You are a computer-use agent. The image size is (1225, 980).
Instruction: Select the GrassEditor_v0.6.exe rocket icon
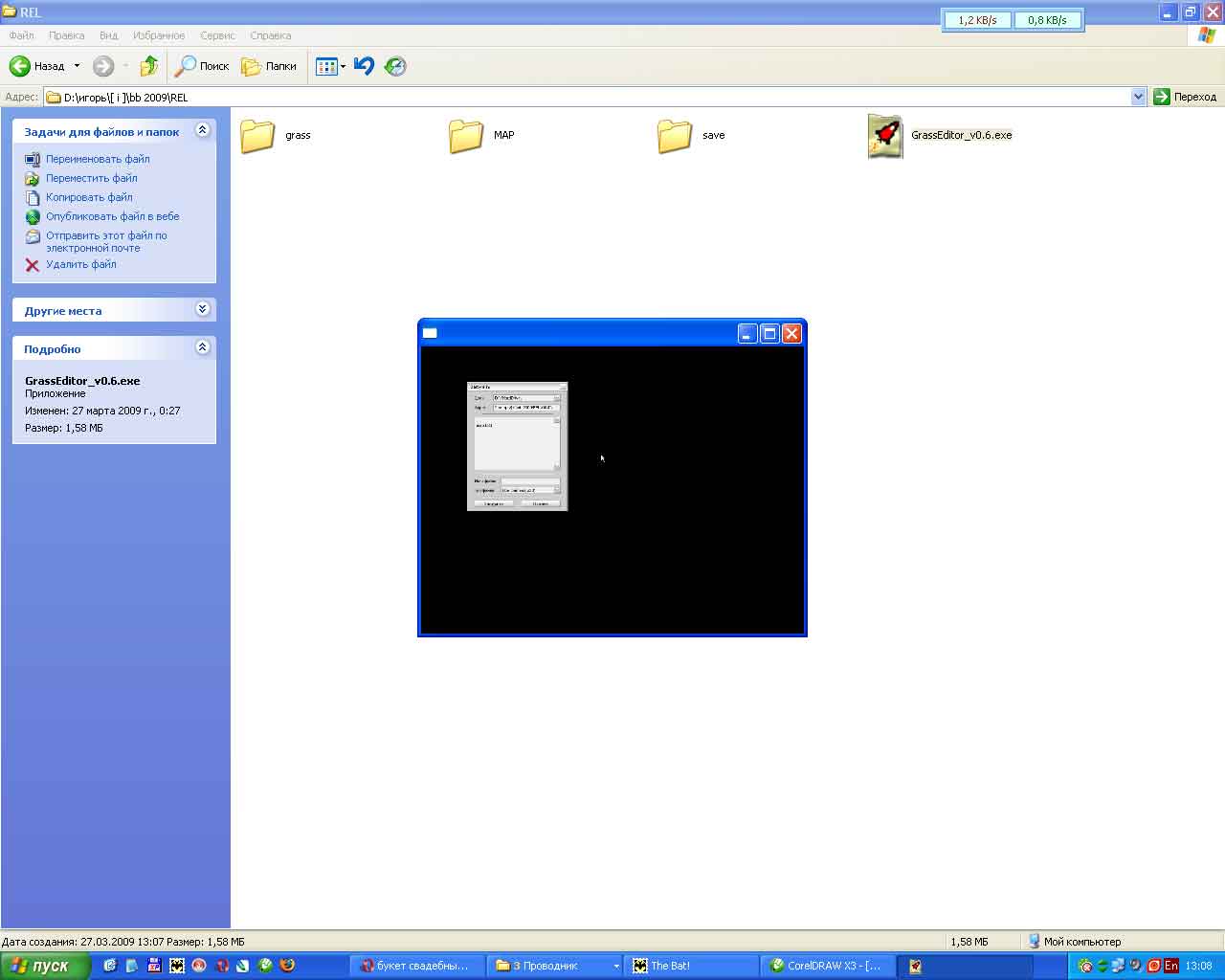884,136
